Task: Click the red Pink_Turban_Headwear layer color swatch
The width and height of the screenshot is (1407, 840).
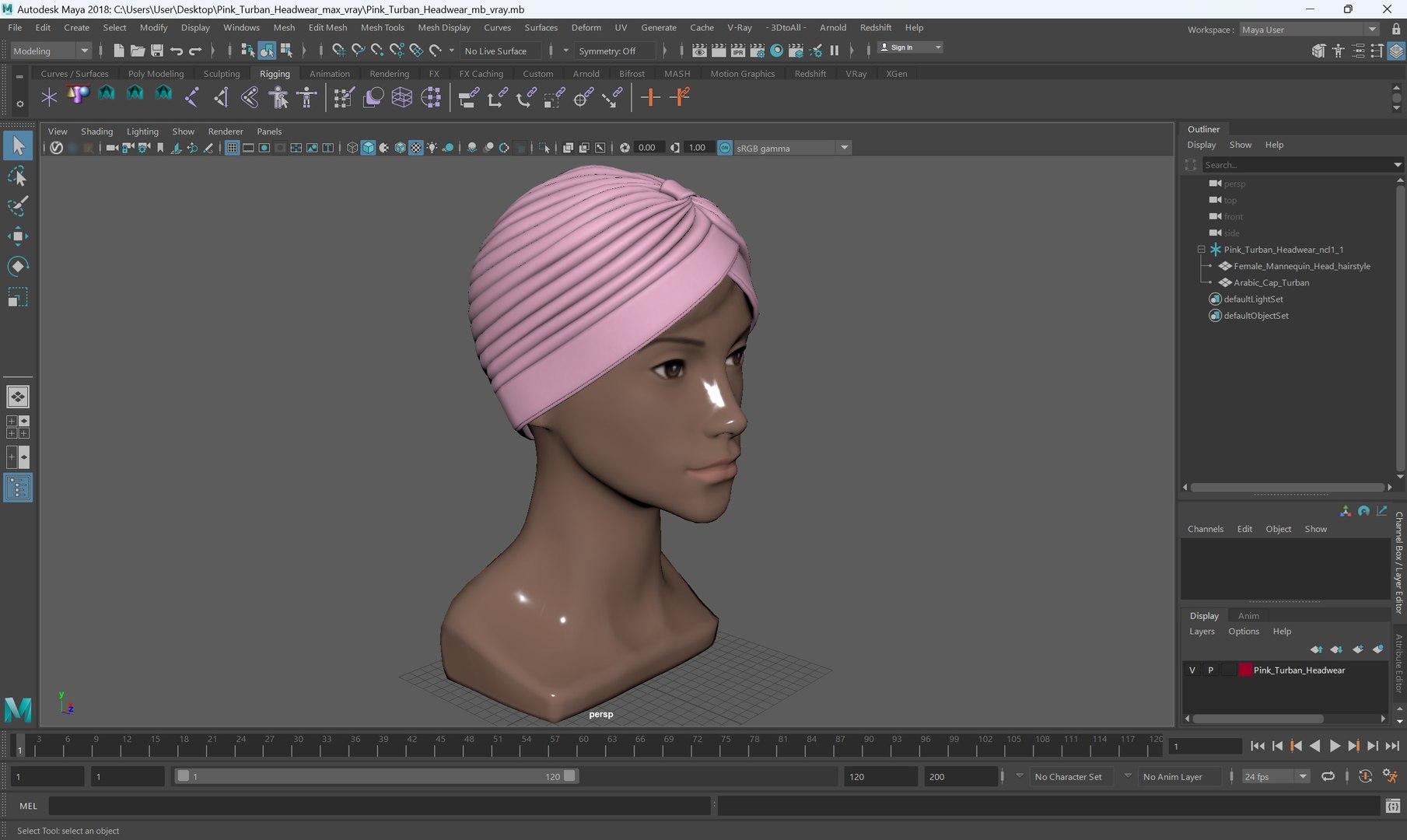Action: (x=1245, y=670)
